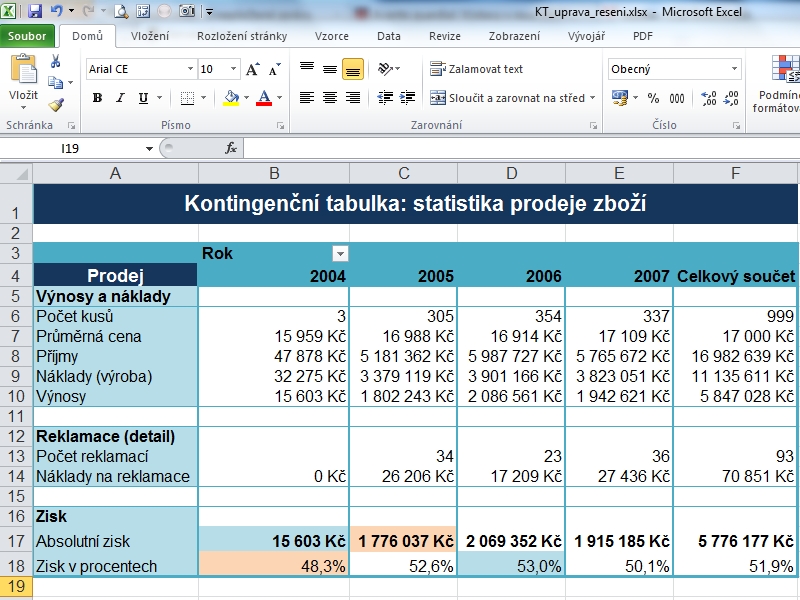
Task: Select the Format Painter brush icon
Action: point(56,103)
